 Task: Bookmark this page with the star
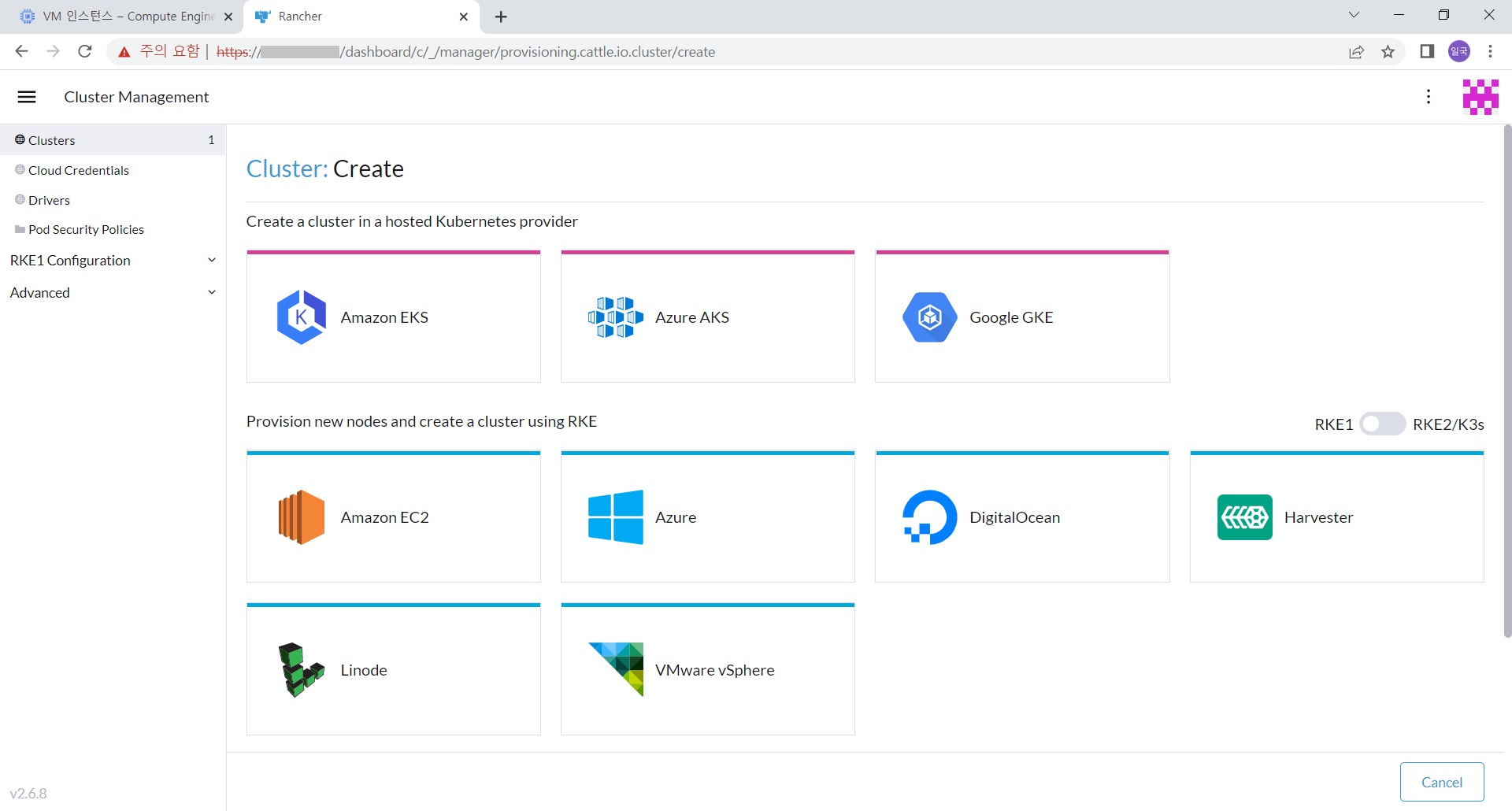pos(1388,52)
